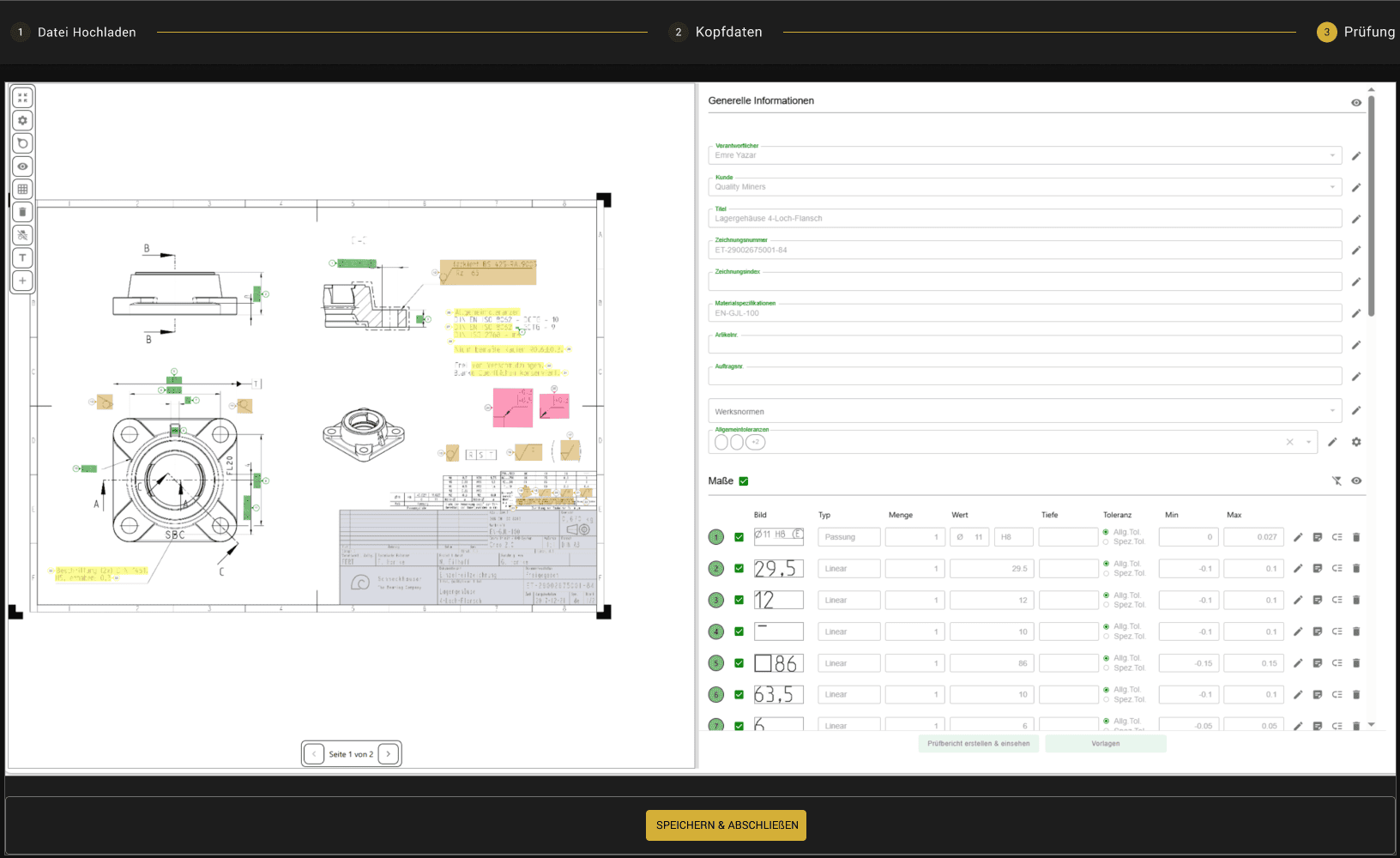1400x858 pixels.
Task: Select the text annotation (T) tool
Action: click(x=22, y=257)
